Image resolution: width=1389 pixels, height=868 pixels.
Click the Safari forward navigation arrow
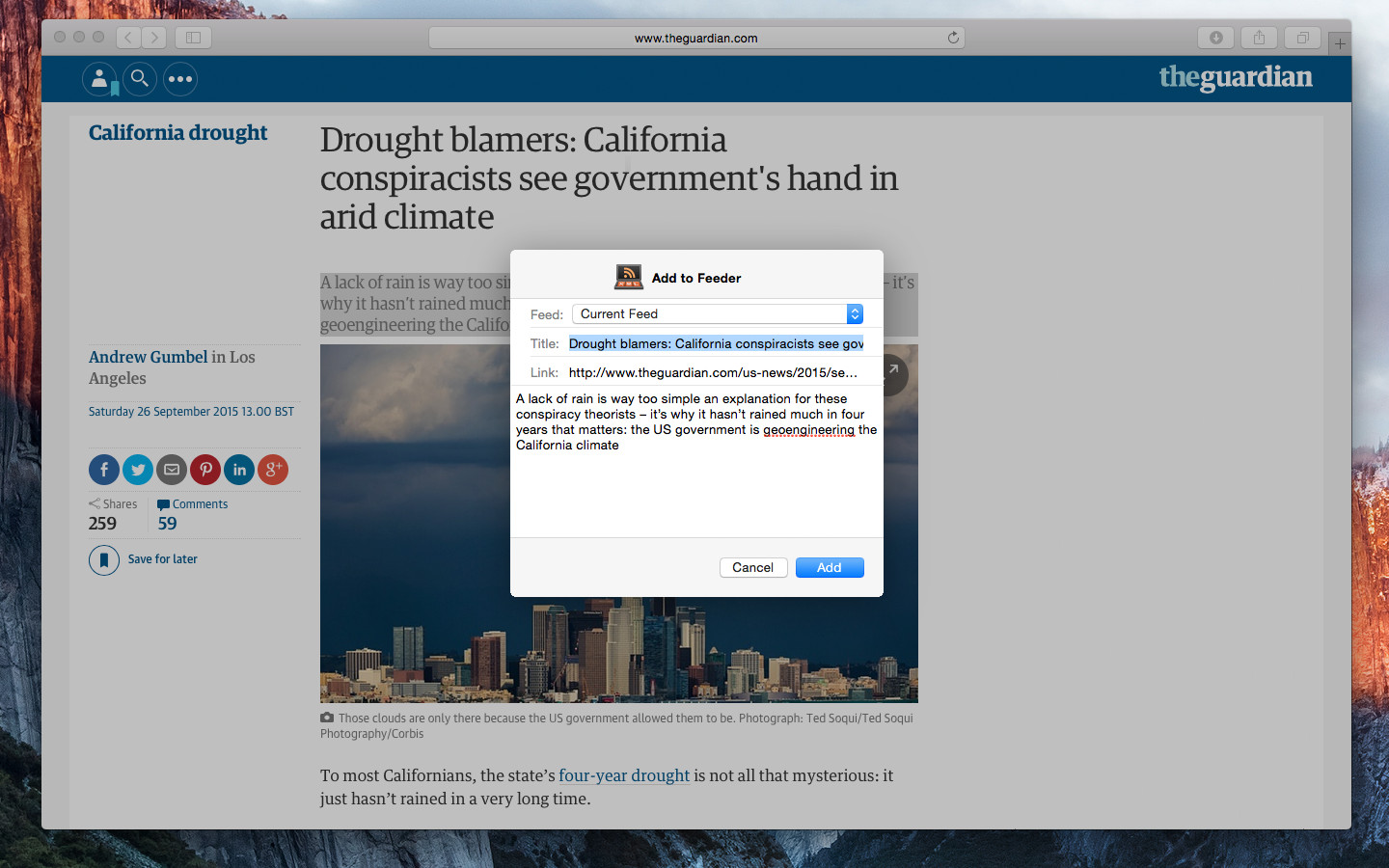coord(154,38)
